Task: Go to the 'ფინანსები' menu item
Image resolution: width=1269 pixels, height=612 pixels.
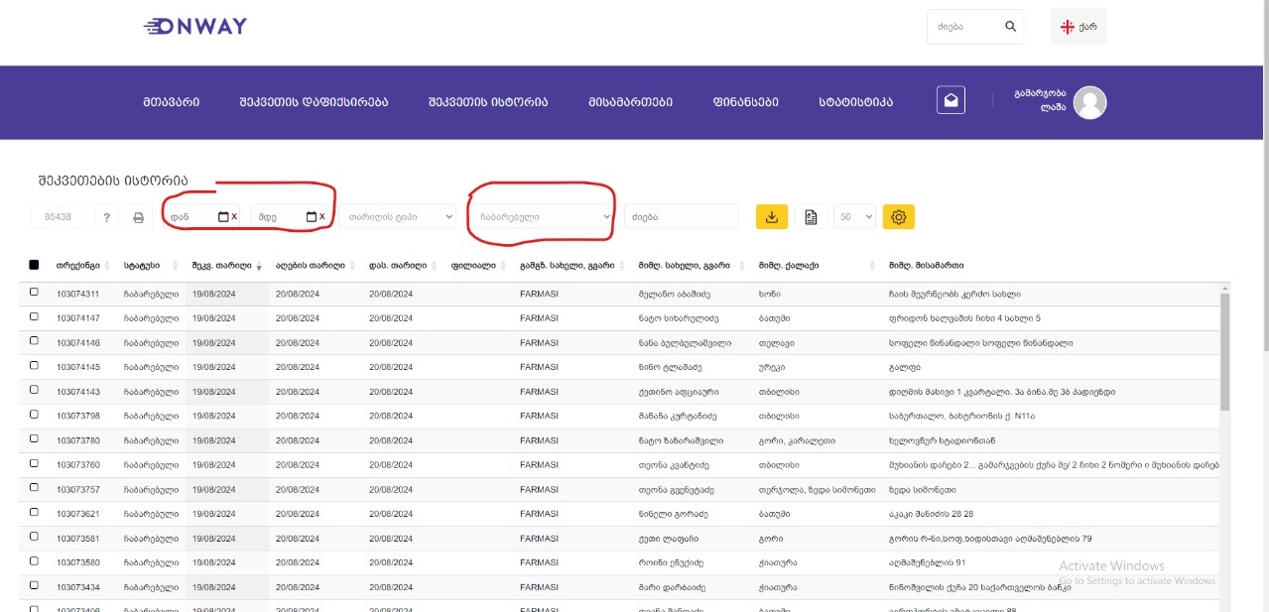Action: (745, 102)
